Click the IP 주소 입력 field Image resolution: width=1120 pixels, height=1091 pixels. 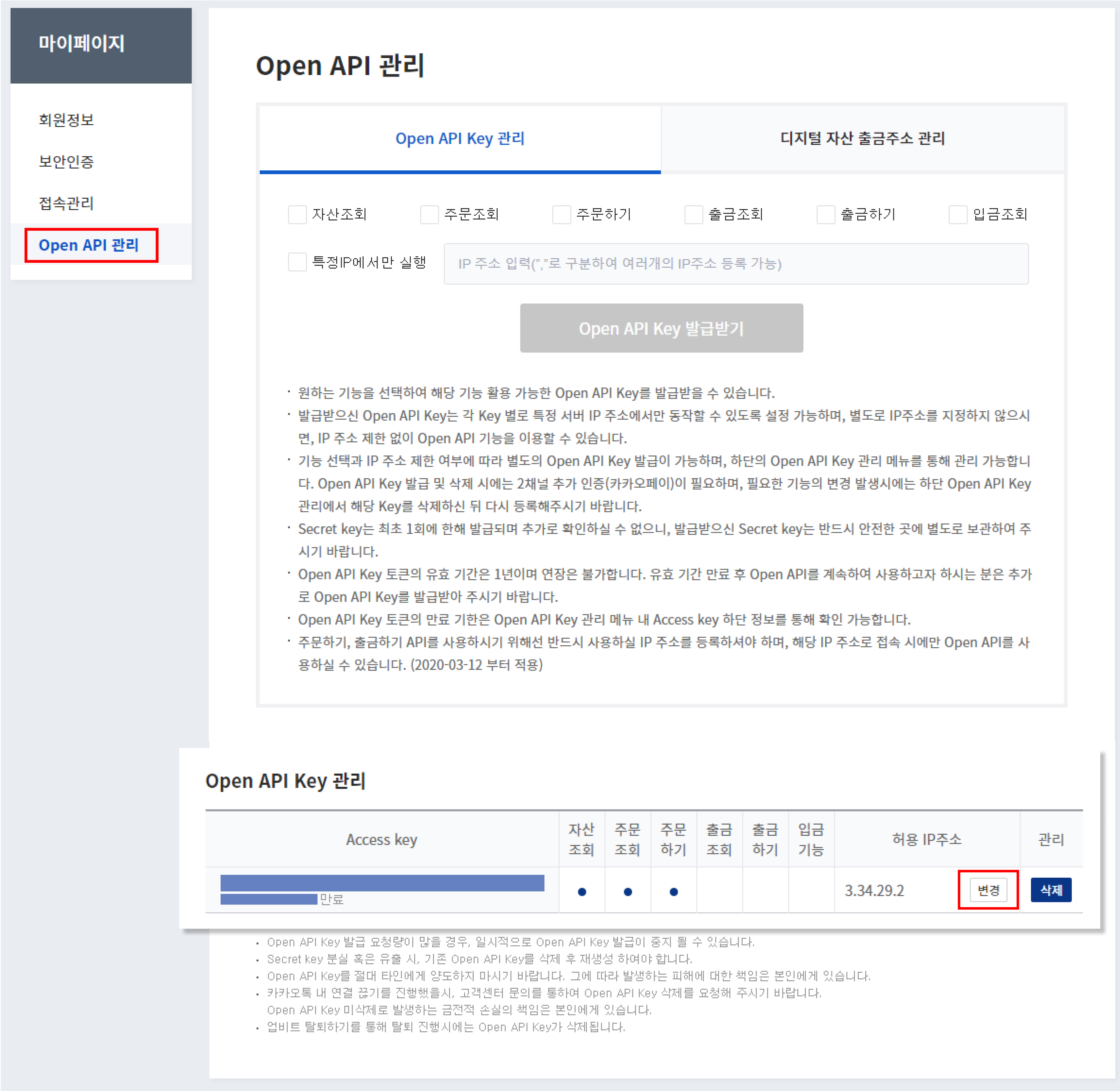[736, 264]
